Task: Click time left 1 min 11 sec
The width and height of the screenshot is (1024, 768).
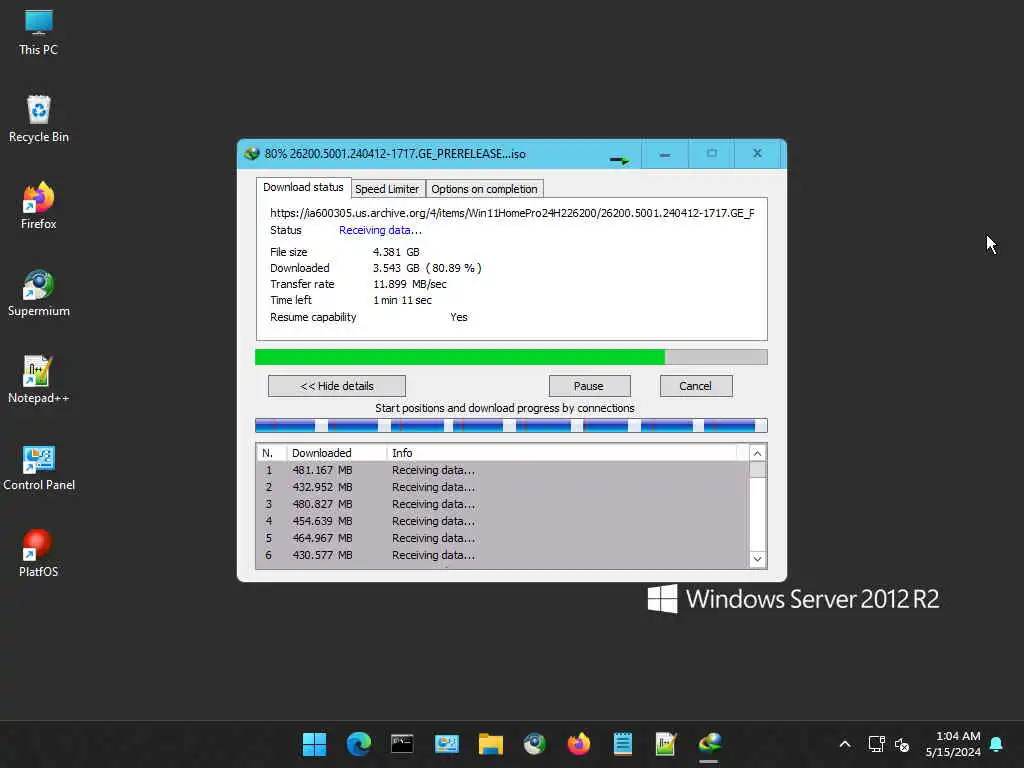Action: [402, 300]
